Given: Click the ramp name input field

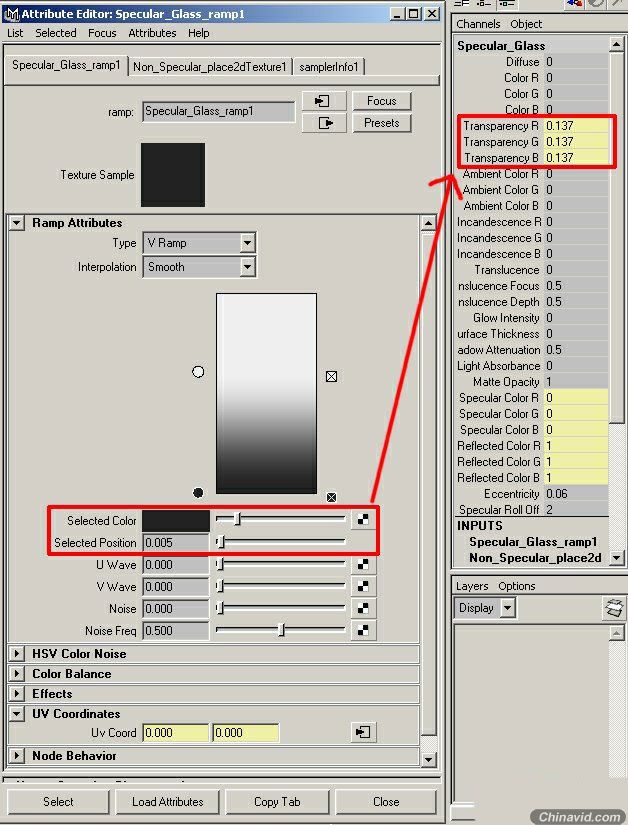Looking at the screenshot, I should [218, 112].
